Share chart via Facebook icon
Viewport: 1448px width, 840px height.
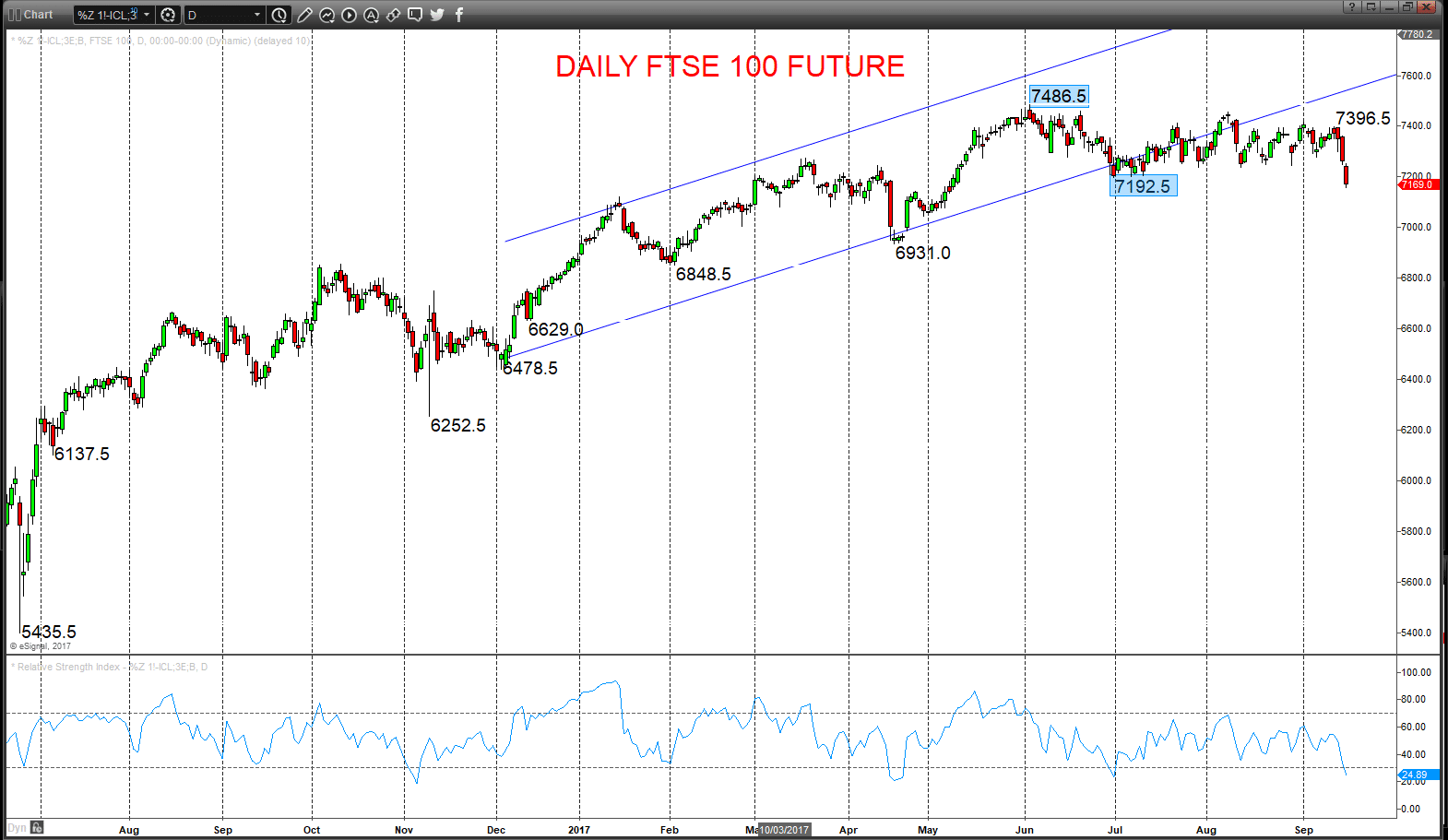(x=459, y=15)
